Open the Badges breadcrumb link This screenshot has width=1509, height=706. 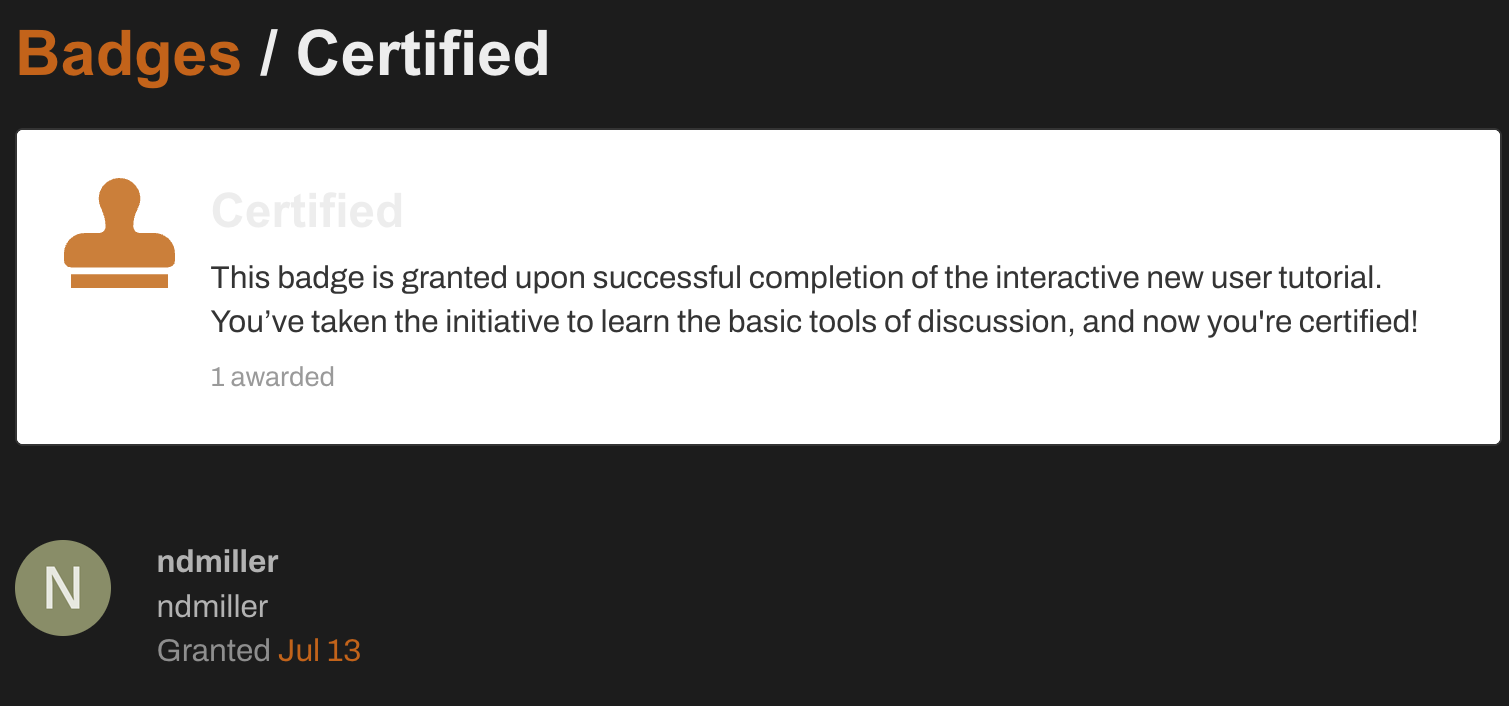coord(129,53)
